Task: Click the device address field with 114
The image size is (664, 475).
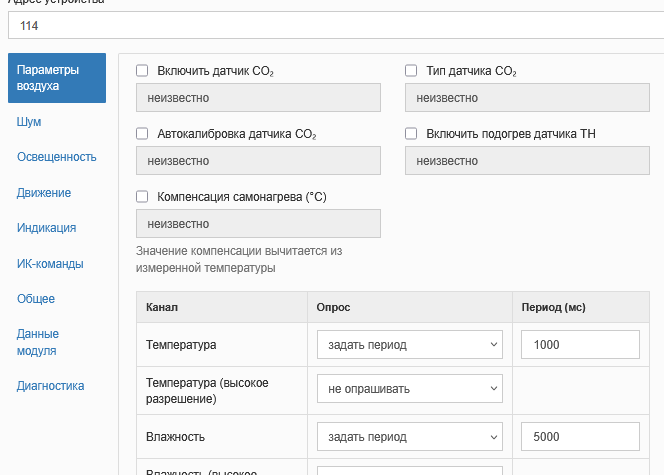Action: tap(332, 25)
